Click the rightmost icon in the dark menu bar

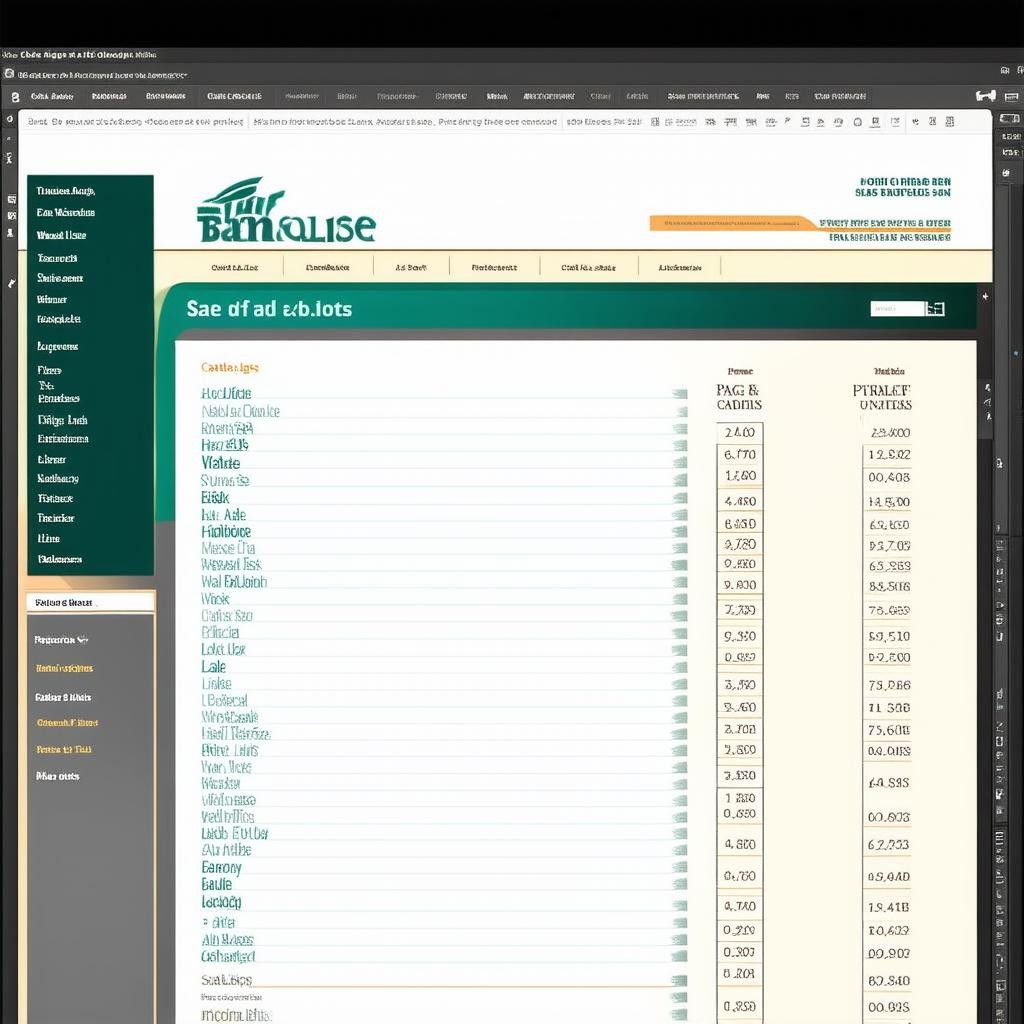click(986, 96)
